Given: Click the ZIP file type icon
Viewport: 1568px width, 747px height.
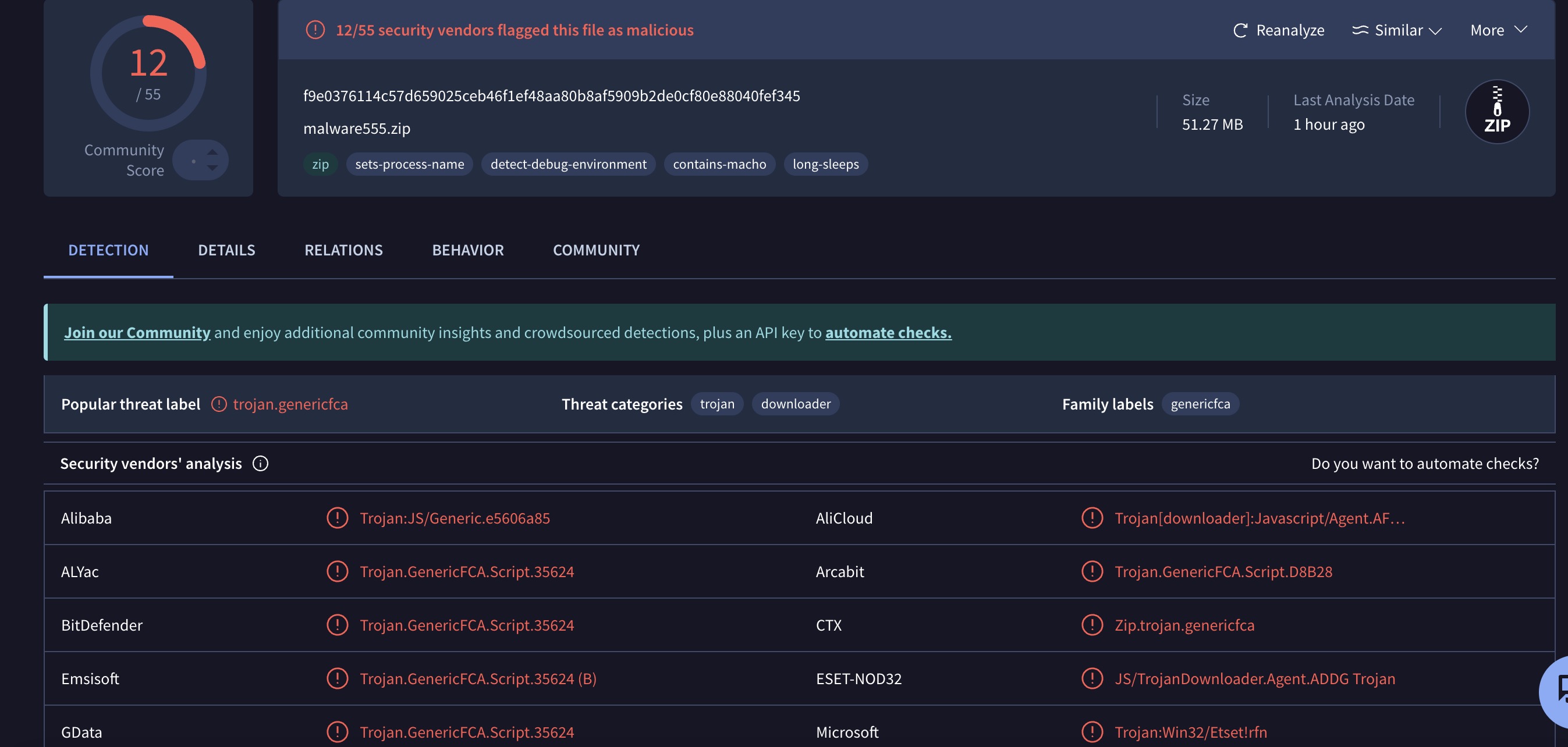Looking at the screenshot, I should (x=1497, y=112).
